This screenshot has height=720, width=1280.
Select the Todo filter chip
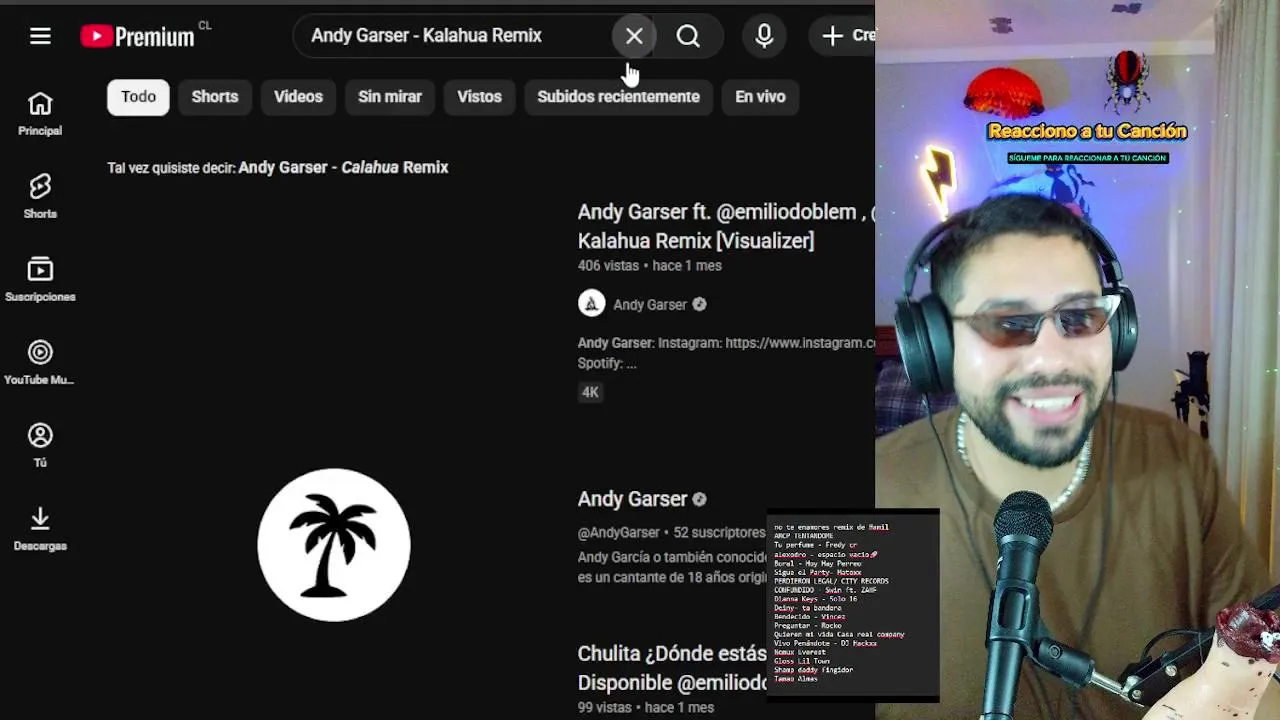[x=138, y=97]
